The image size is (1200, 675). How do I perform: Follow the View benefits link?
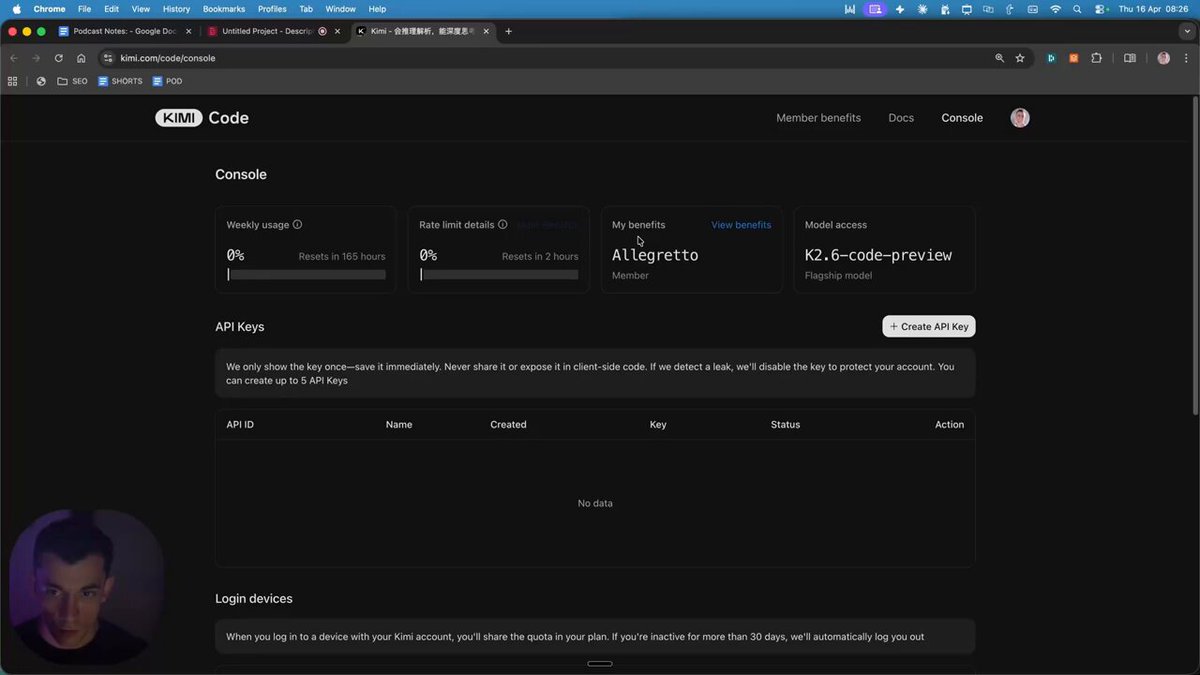(x=740, y=225)
